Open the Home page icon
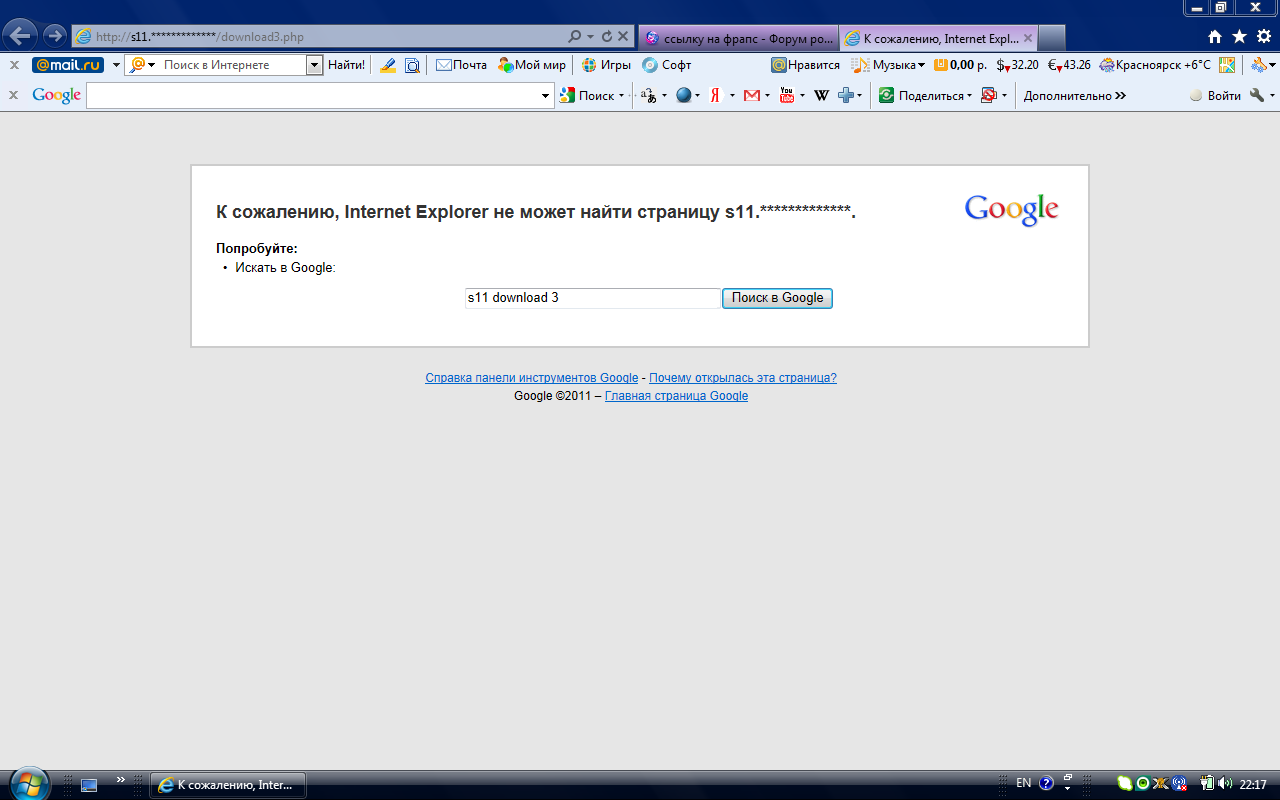The height and width of the screenshot is (800, 1280). 1215,37
